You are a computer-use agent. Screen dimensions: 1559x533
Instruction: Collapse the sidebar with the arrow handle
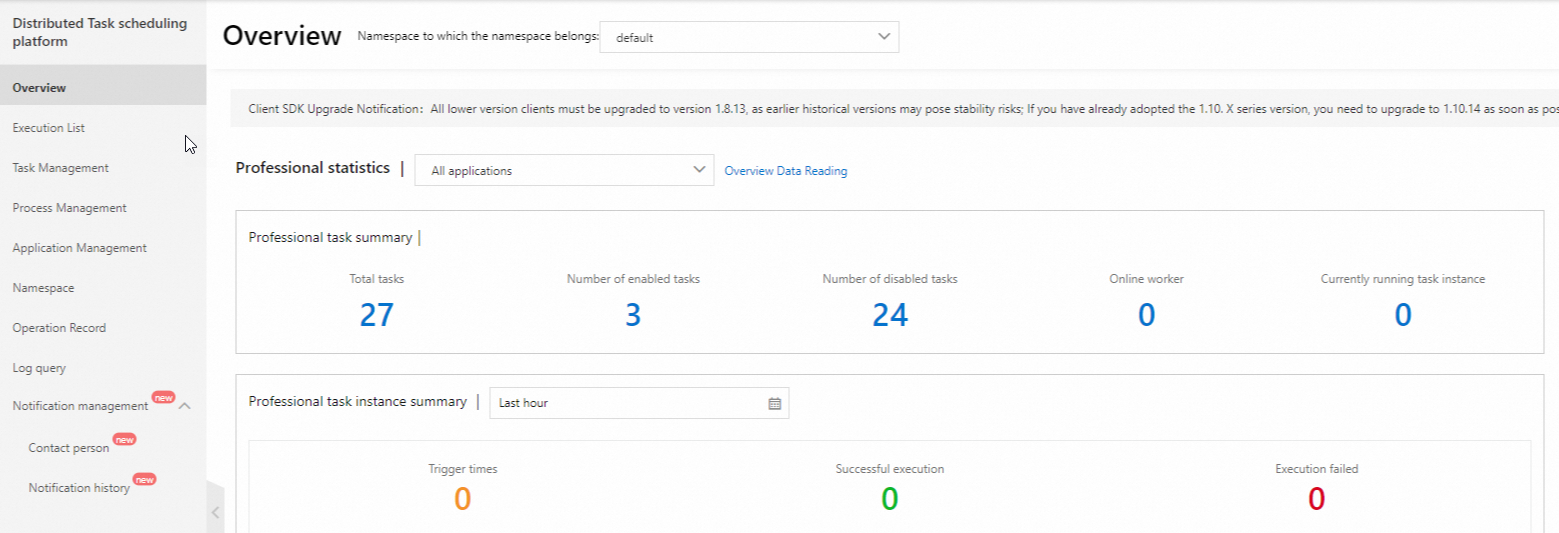coord(215,512)
